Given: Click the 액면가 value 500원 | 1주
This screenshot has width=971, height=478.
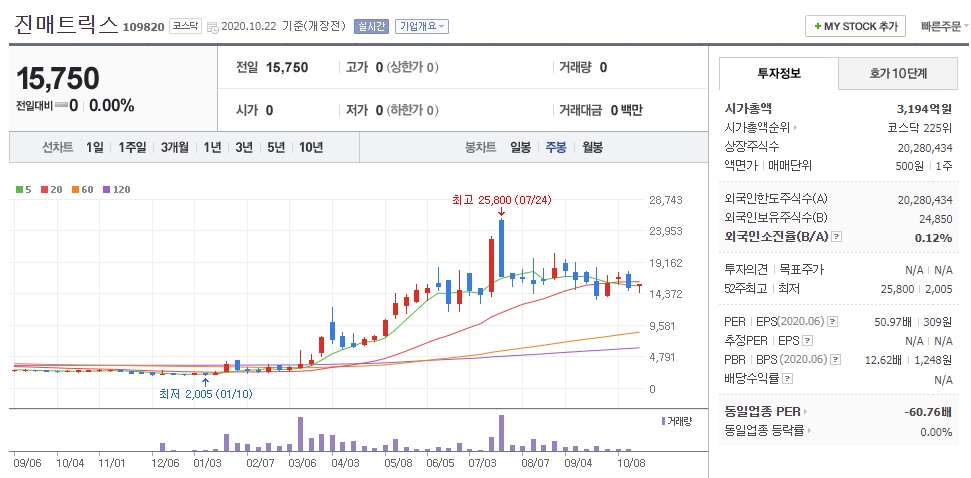Looking at the screenshot, I should [923, 166].
